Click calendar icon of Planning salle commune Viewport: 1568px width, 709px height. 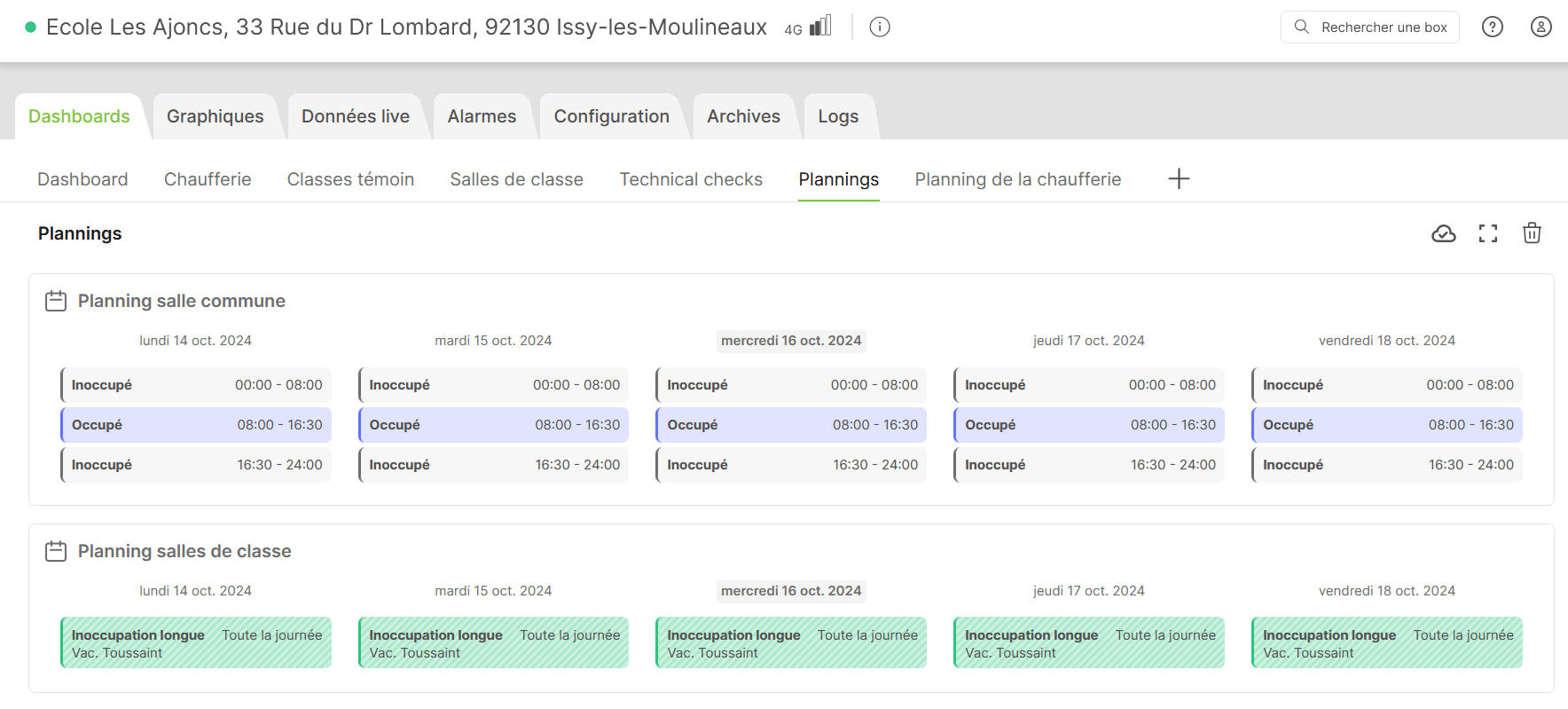coord(56,301)
